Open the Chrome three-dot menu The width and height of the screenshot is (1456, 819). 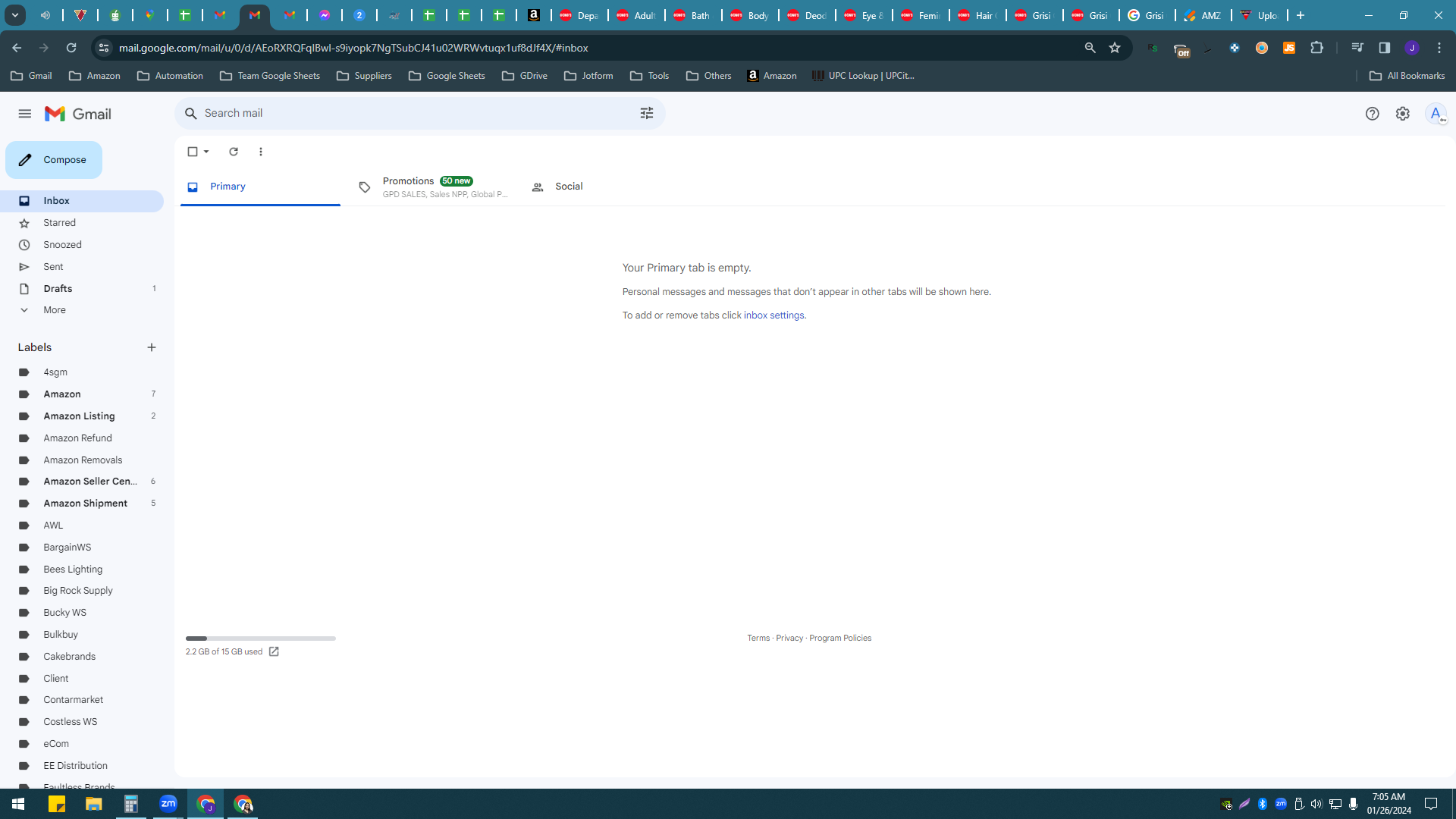pos(1439,48)
